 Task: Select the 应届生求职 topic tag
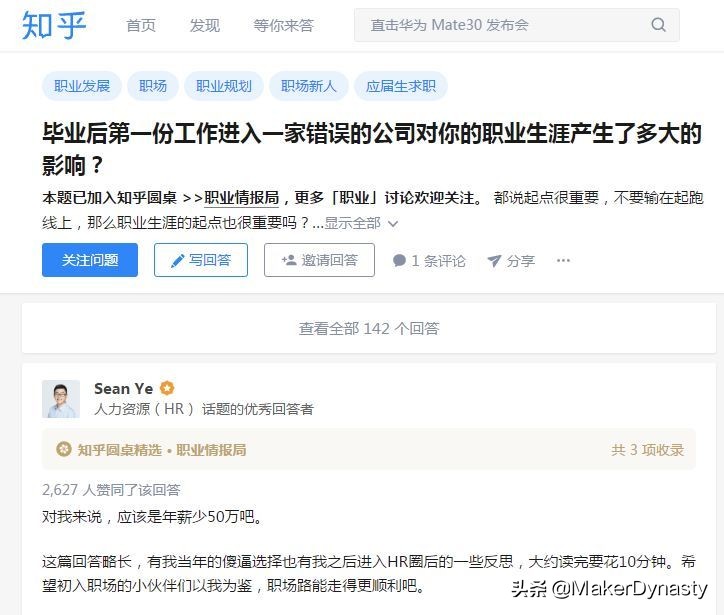coord(401,86)
